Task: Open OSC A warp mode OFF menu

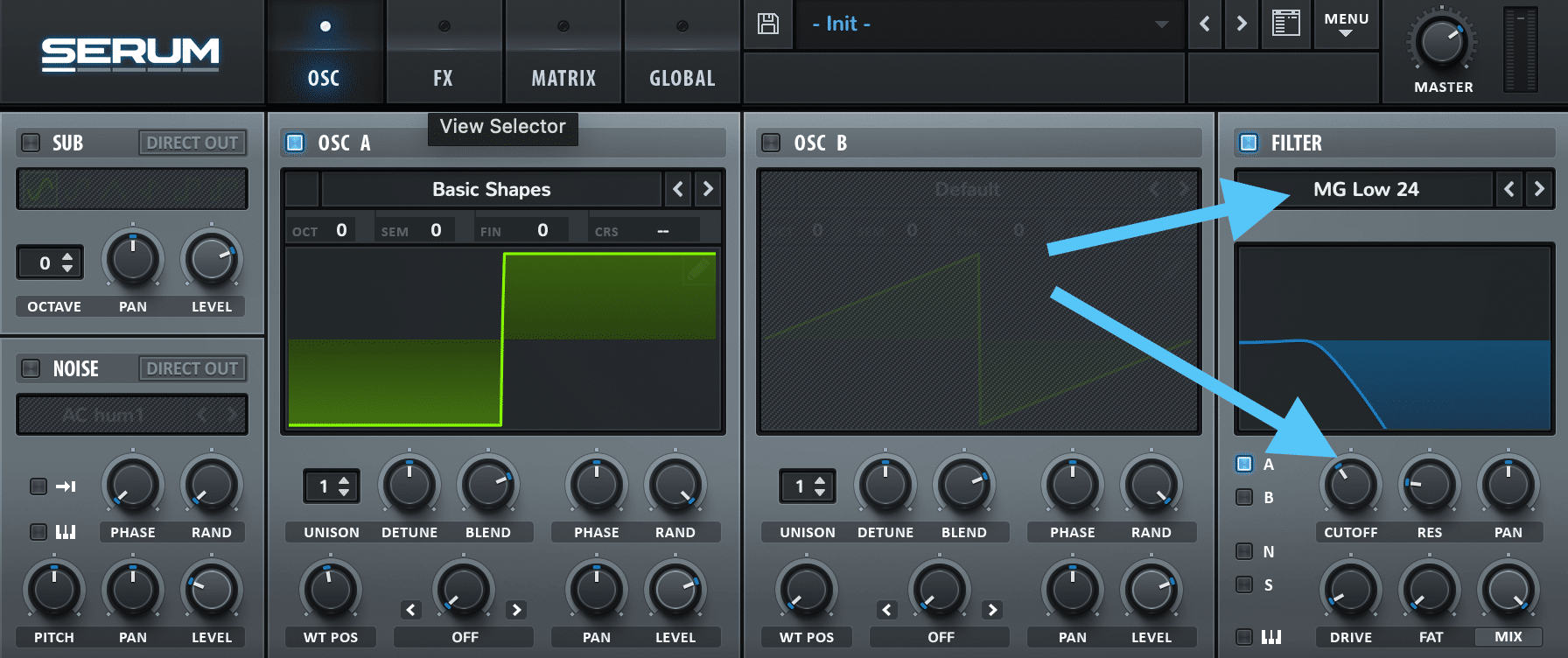Action: coord(465,637)
